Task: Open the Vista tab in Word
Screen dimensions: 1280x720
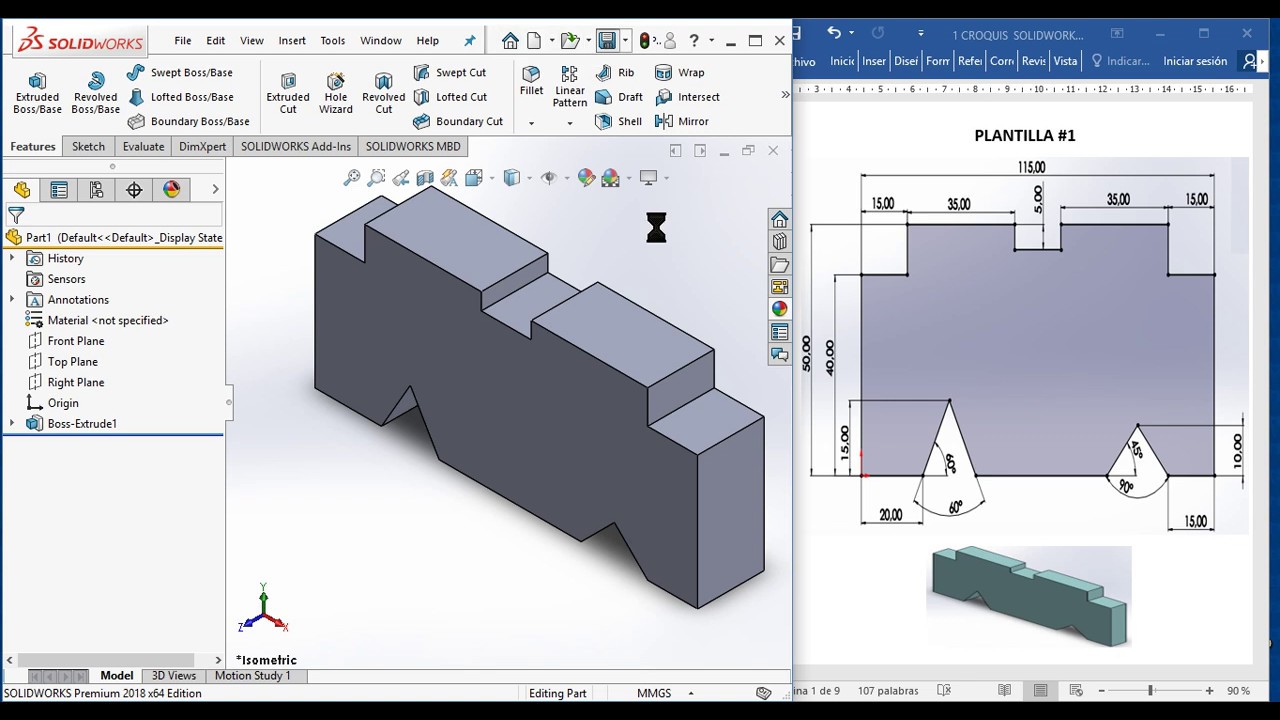Action: pyautogui.click(x=1065, y=61)
